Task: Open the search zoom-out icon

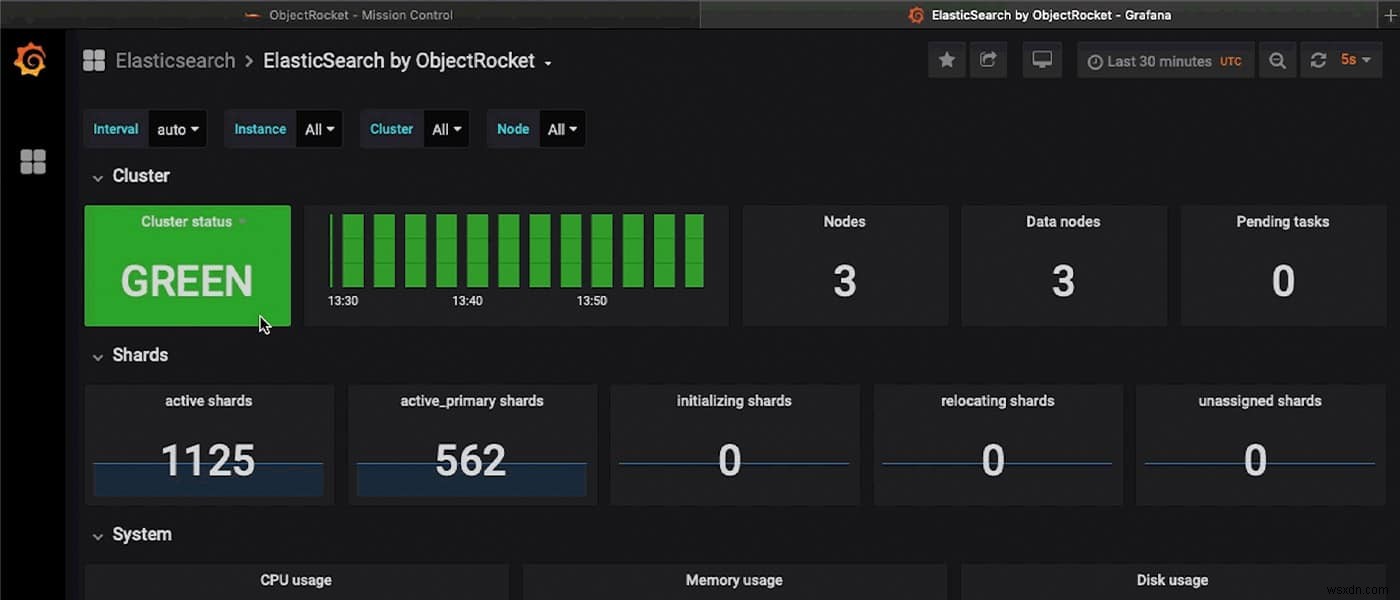Action: (x=1277, y=59)
